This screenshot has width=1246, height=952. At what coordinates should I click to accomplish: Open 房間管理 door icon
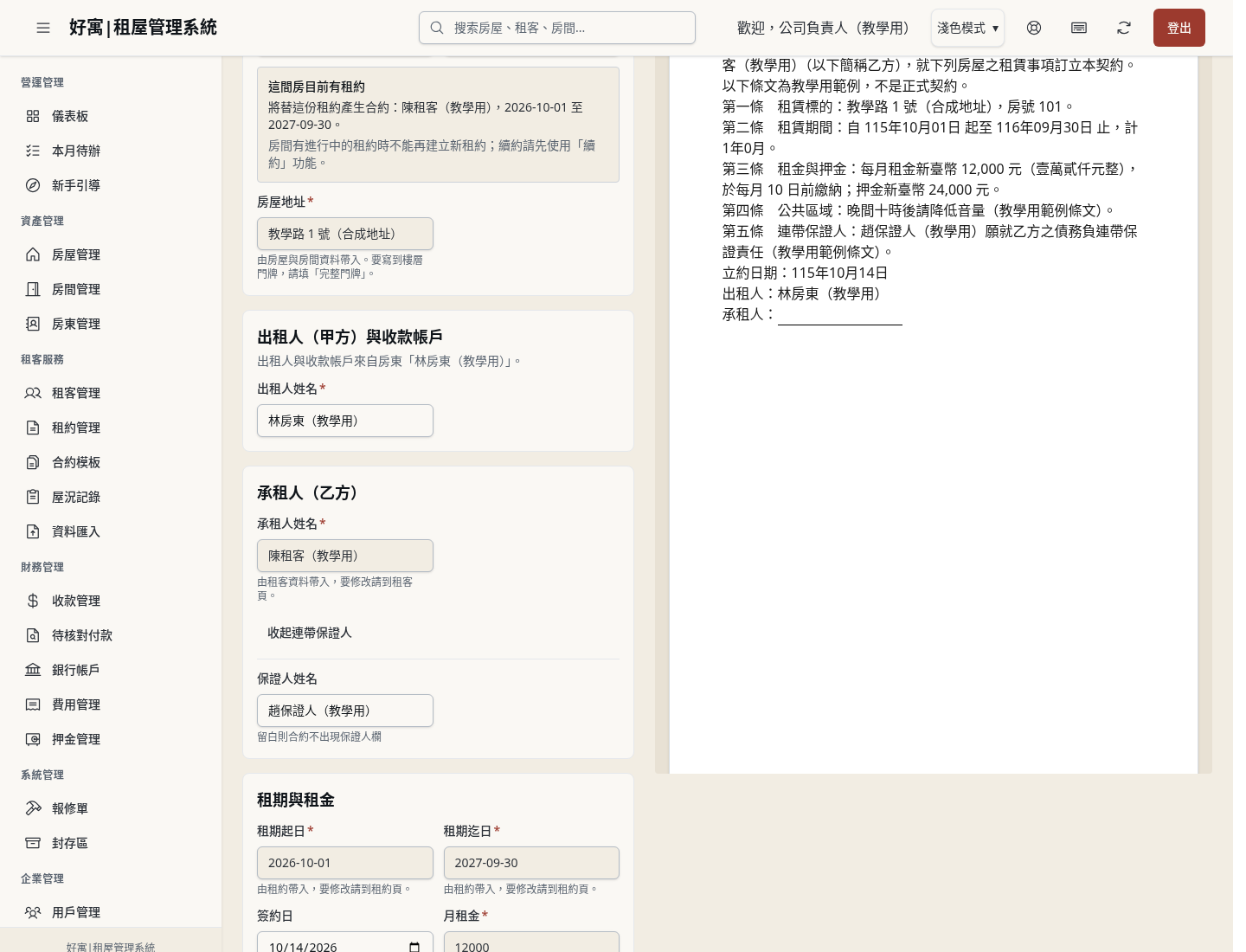(x=33, y=289)
